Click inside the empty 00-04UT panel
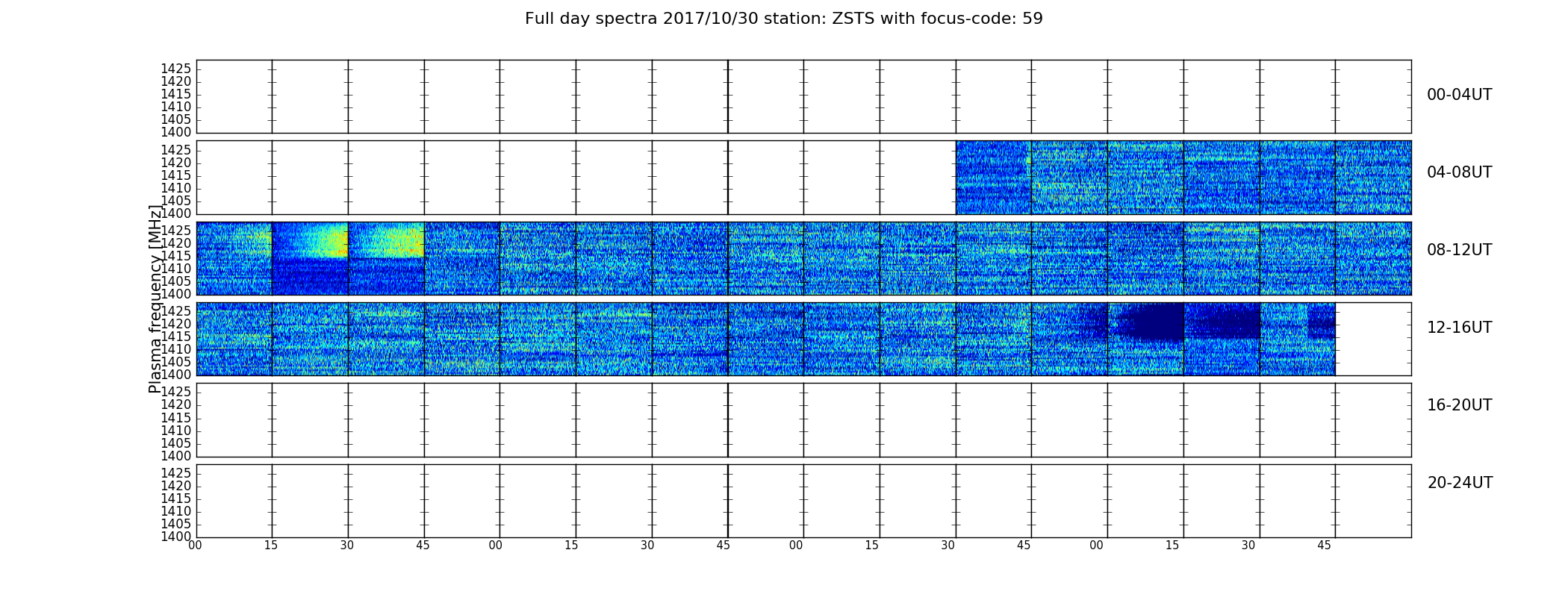Image resolution: width=1568 pixels, height=597 pixels. click(803, 96)
